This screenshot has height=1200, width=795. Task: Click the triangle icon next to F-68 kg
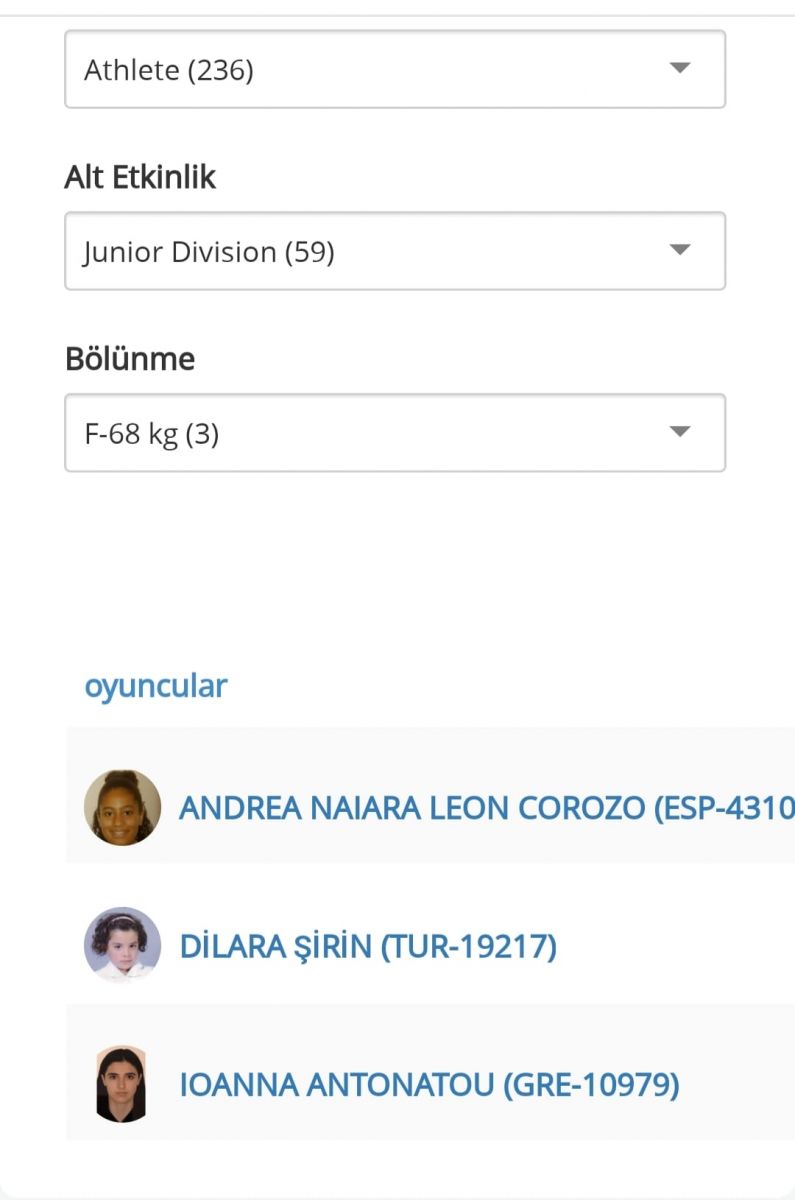(680, 433)
